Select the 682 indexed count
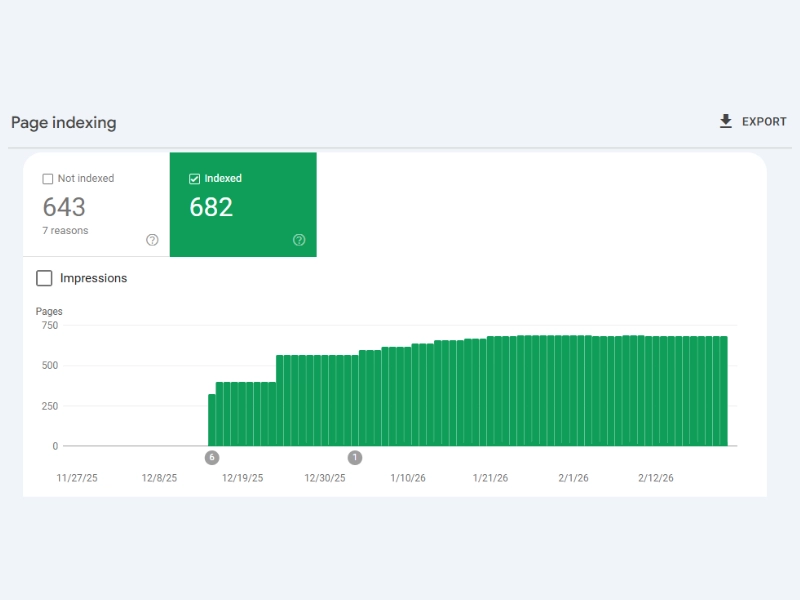Screen dimensions: 800x600 [x=211, y=207]
